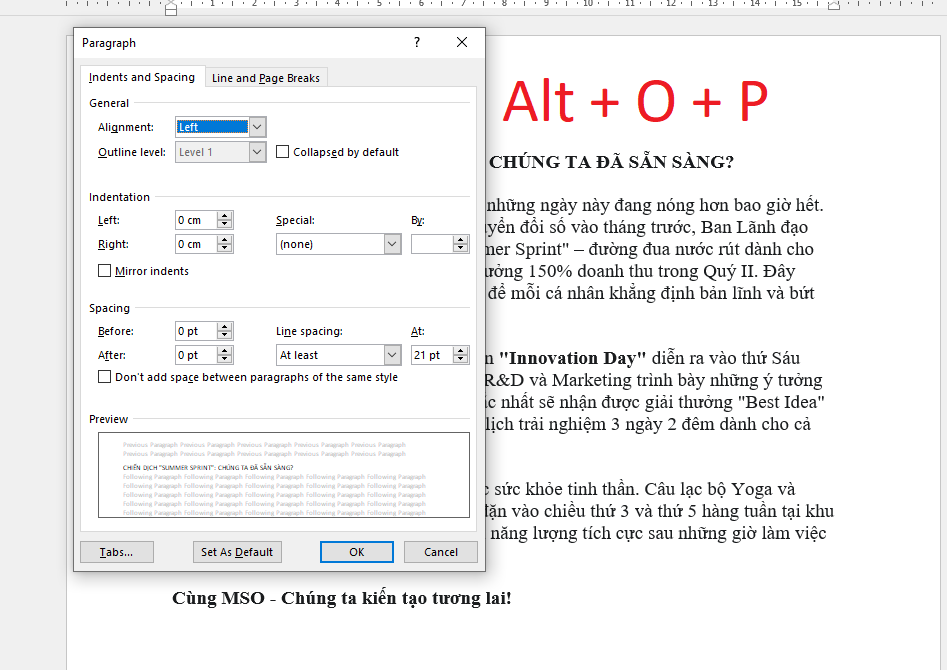This screenshot has height=670, width=947.
Task: Click the Set As Default button
Action: click(x=237, y=552)
